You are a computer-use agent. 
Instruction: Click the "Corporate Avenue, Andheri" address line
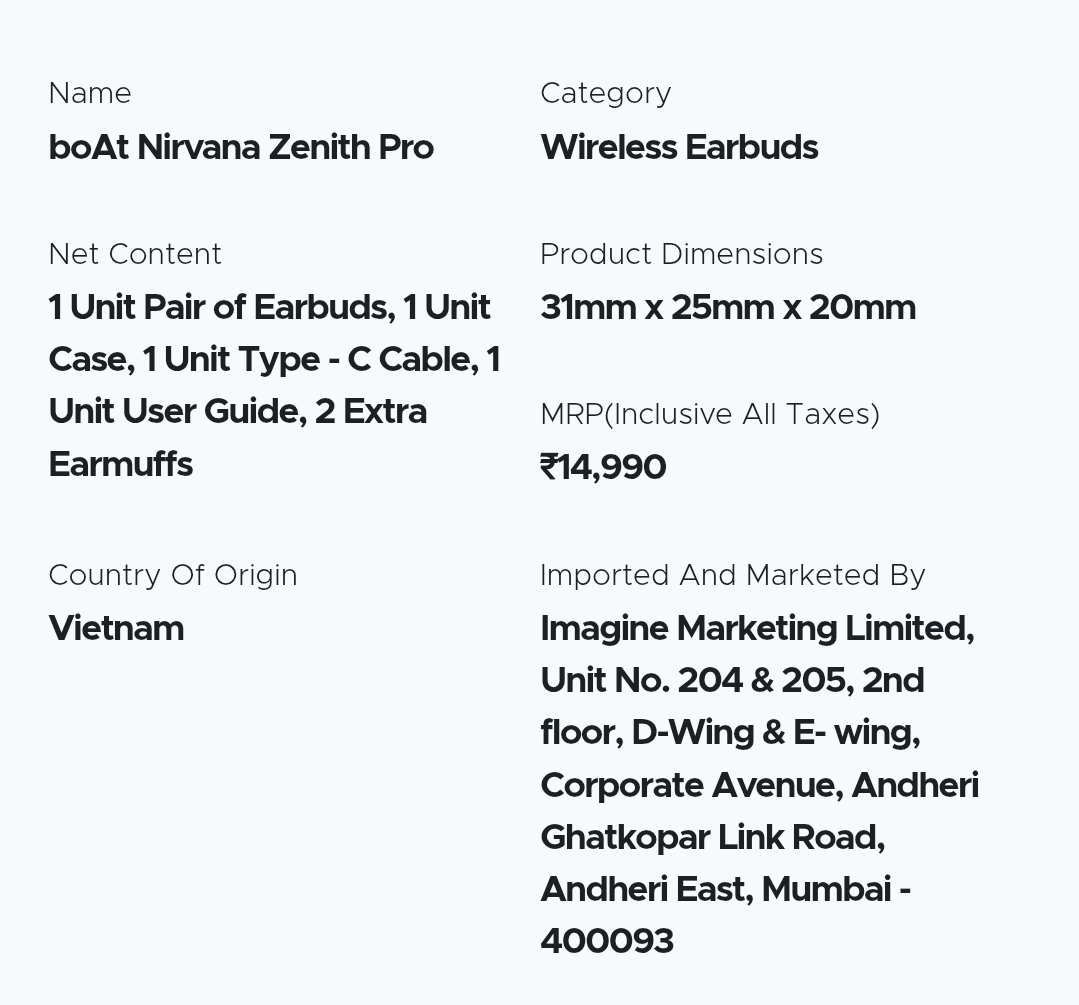point(759,786)
